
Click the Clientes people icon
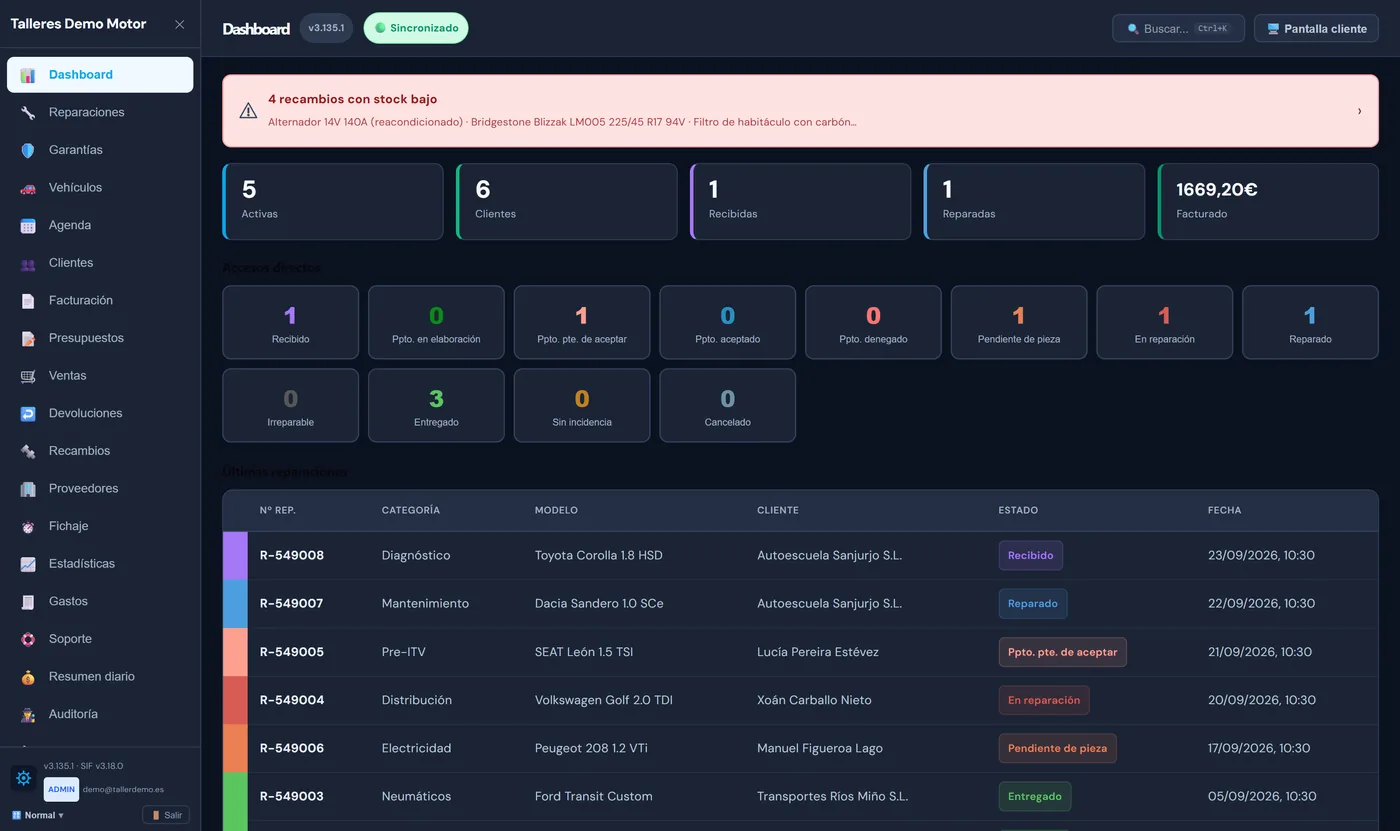[x=28, y=263]
